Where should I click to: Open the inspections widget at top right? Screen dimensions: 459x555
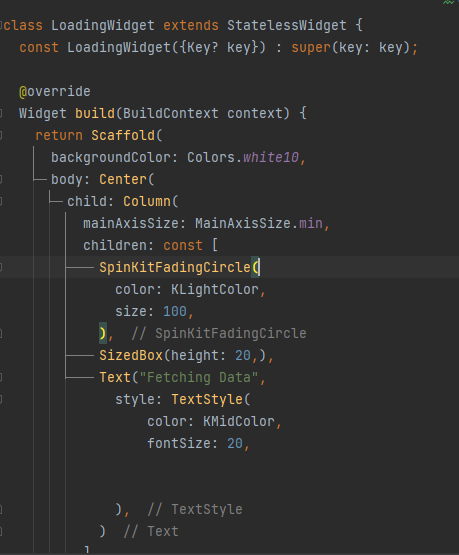[449, 2]
